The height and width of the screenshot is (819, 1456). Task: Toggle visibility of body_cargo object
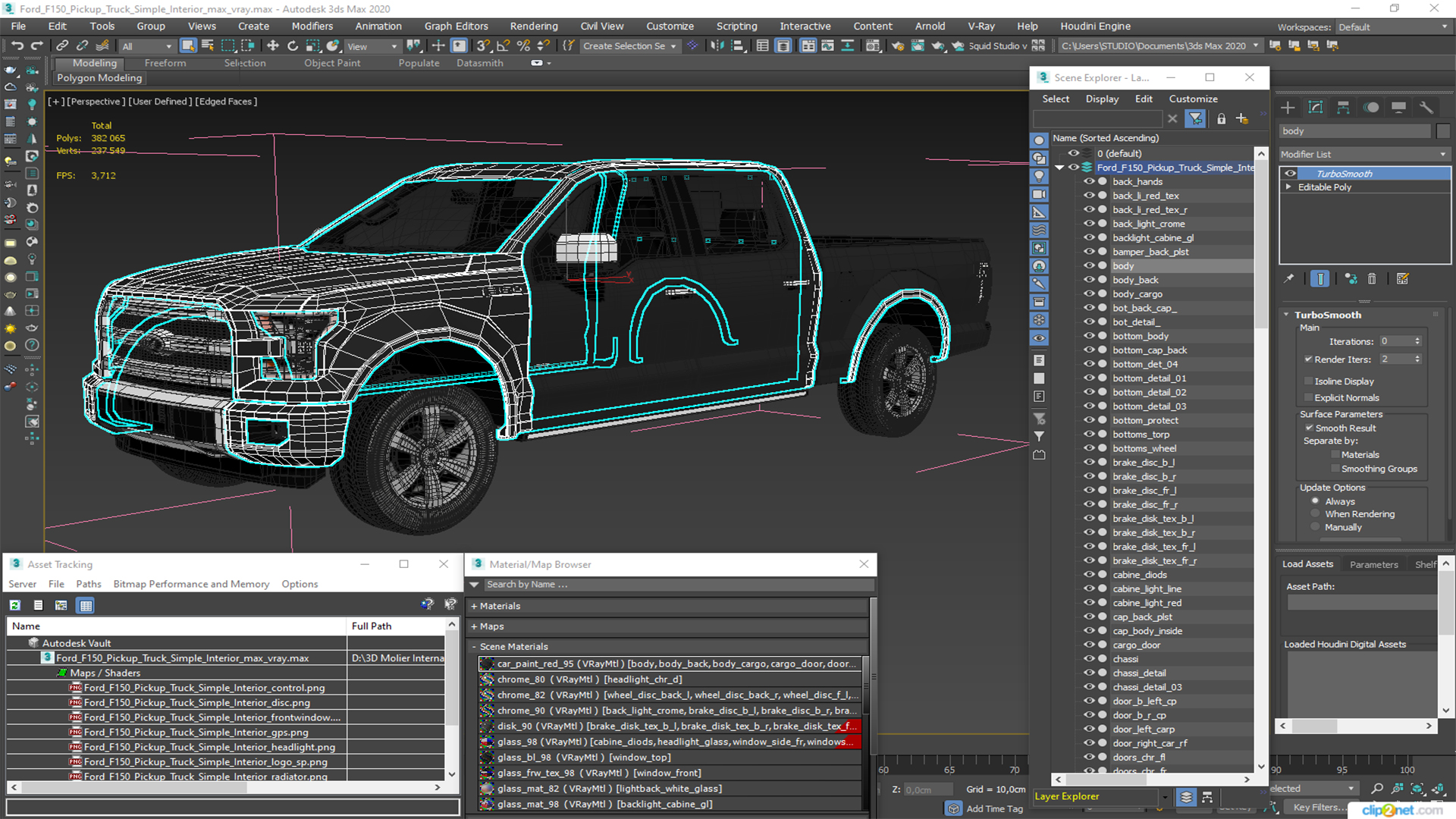1088,293
